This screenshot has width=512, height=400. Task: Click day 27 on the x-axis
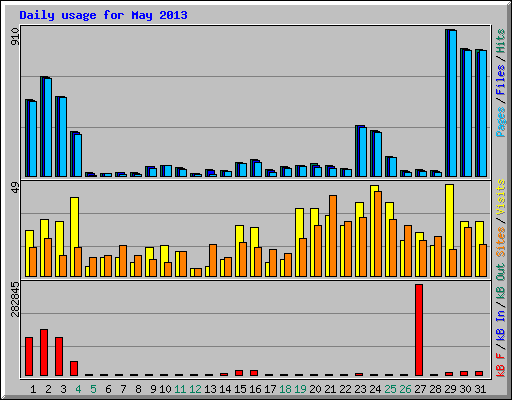(420, 389)
